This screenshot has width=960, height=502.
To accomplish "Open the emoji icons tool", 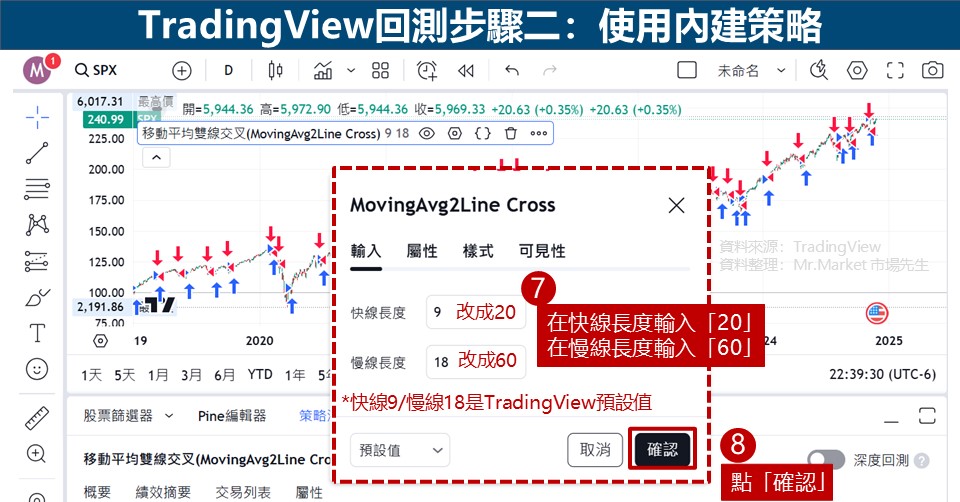I will point(37,369).
